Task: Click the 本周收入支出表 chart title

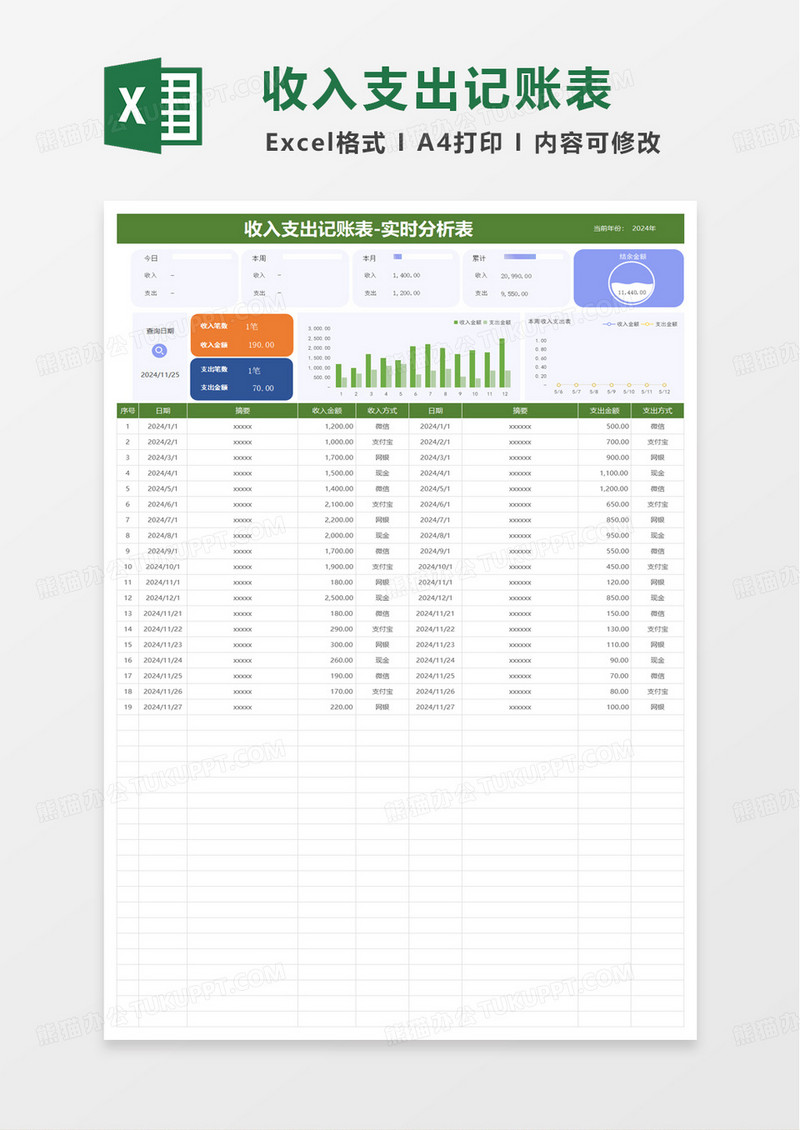Action: [549, 321]
